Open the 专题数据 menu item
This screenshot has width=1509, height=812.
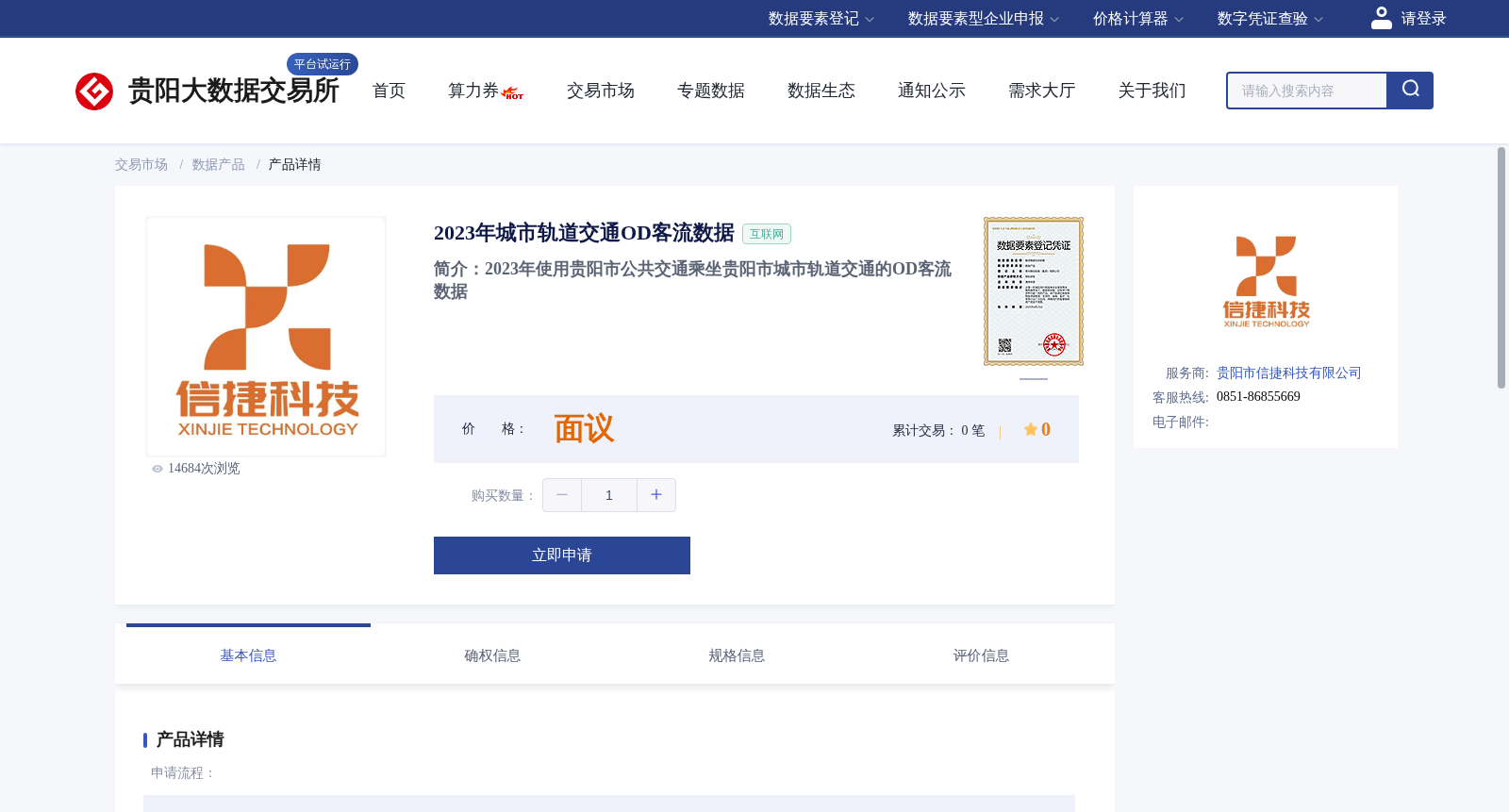(x=711, y=91)
